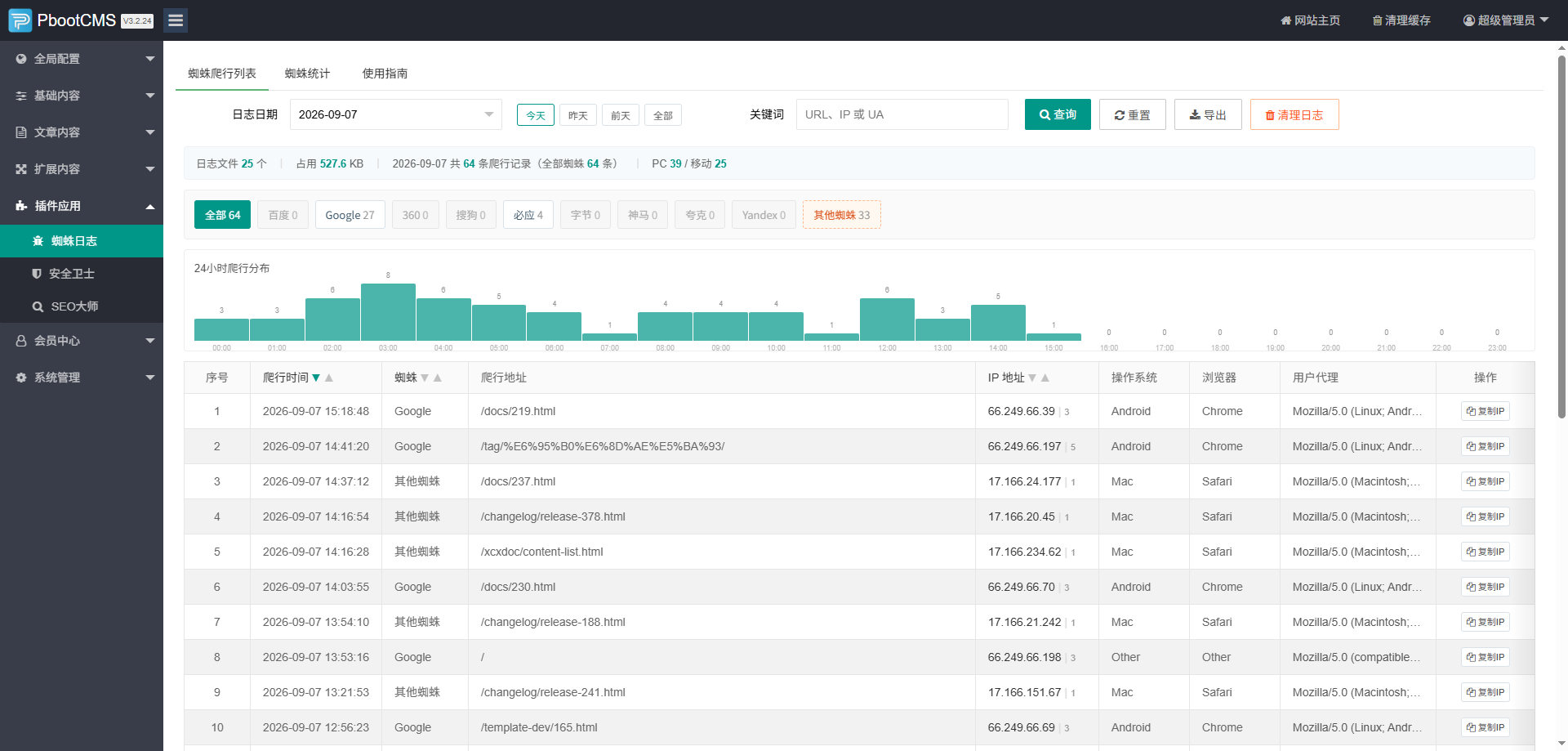Filter by Google 27 spider tab
The height and width of the screenshot is (751, 1568).
pos(350,215)
